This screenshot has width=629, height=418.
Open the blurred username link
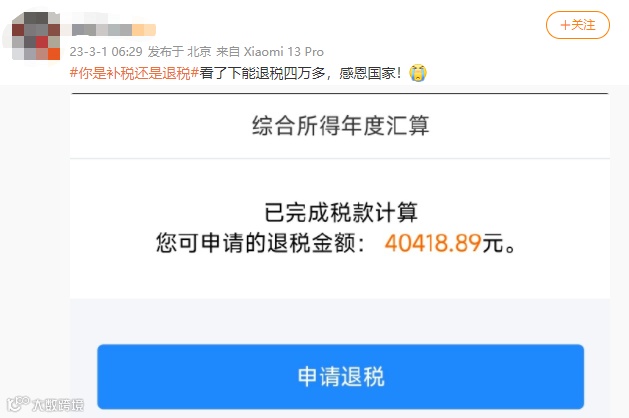click(x=114, y=30)
